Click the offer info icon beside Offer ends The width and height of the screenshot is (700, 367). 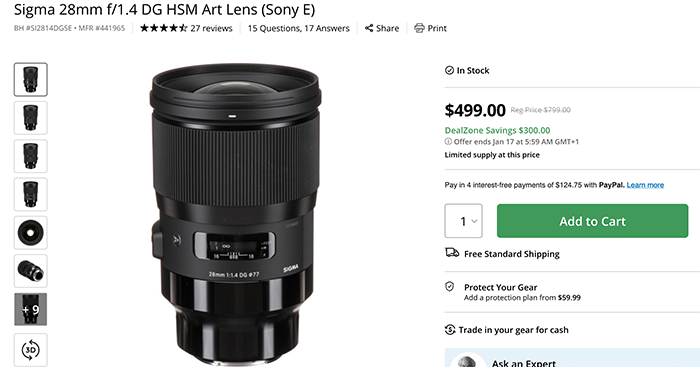[x=448, y=142]
